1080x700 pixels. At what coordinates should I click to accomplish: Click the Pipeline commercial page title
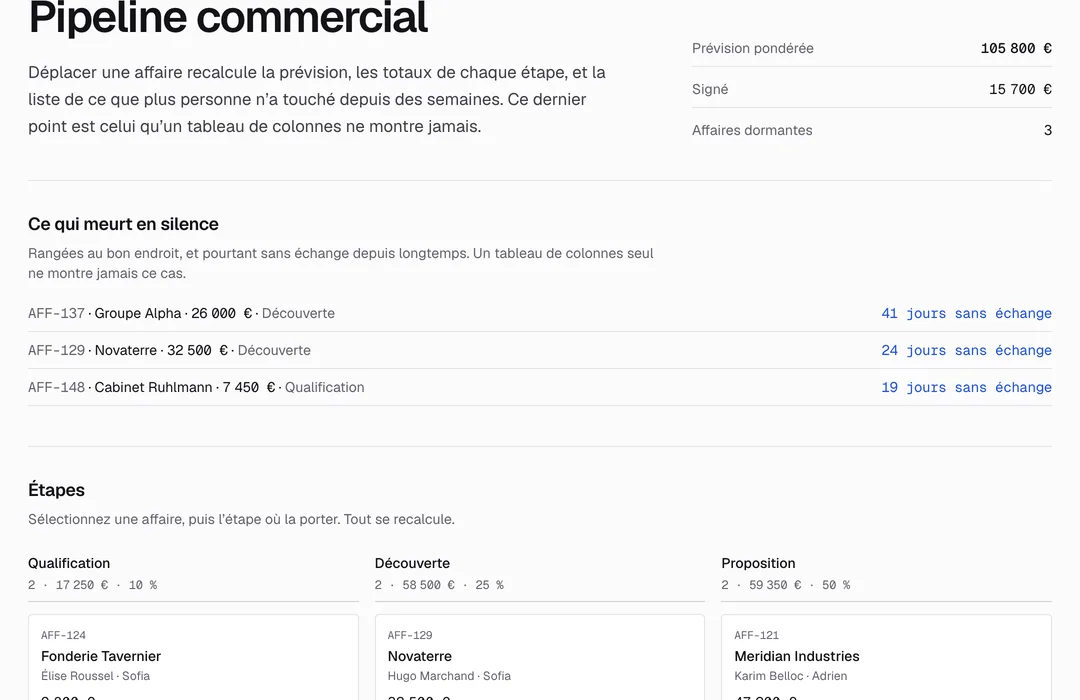coord(228,17)
